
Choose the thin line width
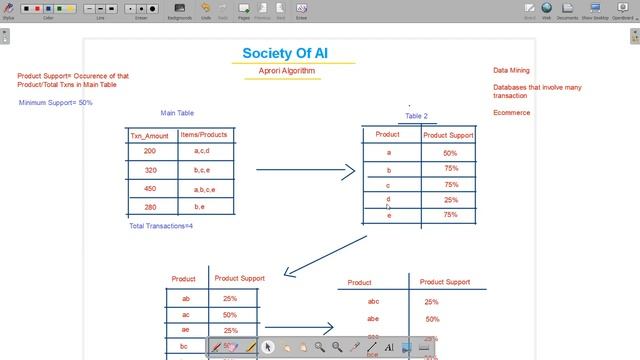tap(89, 9)
